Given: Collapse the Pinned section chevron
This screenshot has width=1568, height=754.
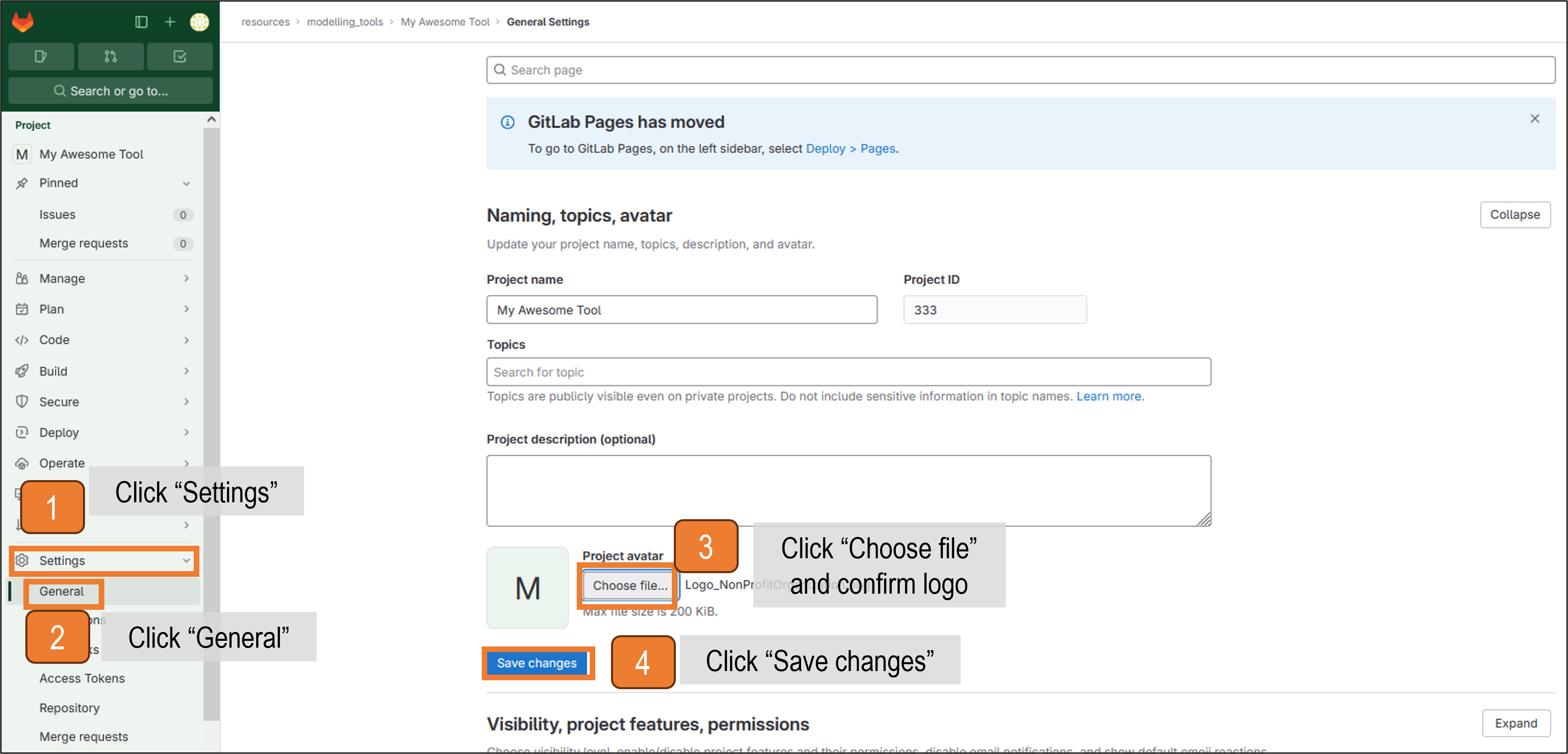Looking at the screenshot, I should tap(186, 183).
